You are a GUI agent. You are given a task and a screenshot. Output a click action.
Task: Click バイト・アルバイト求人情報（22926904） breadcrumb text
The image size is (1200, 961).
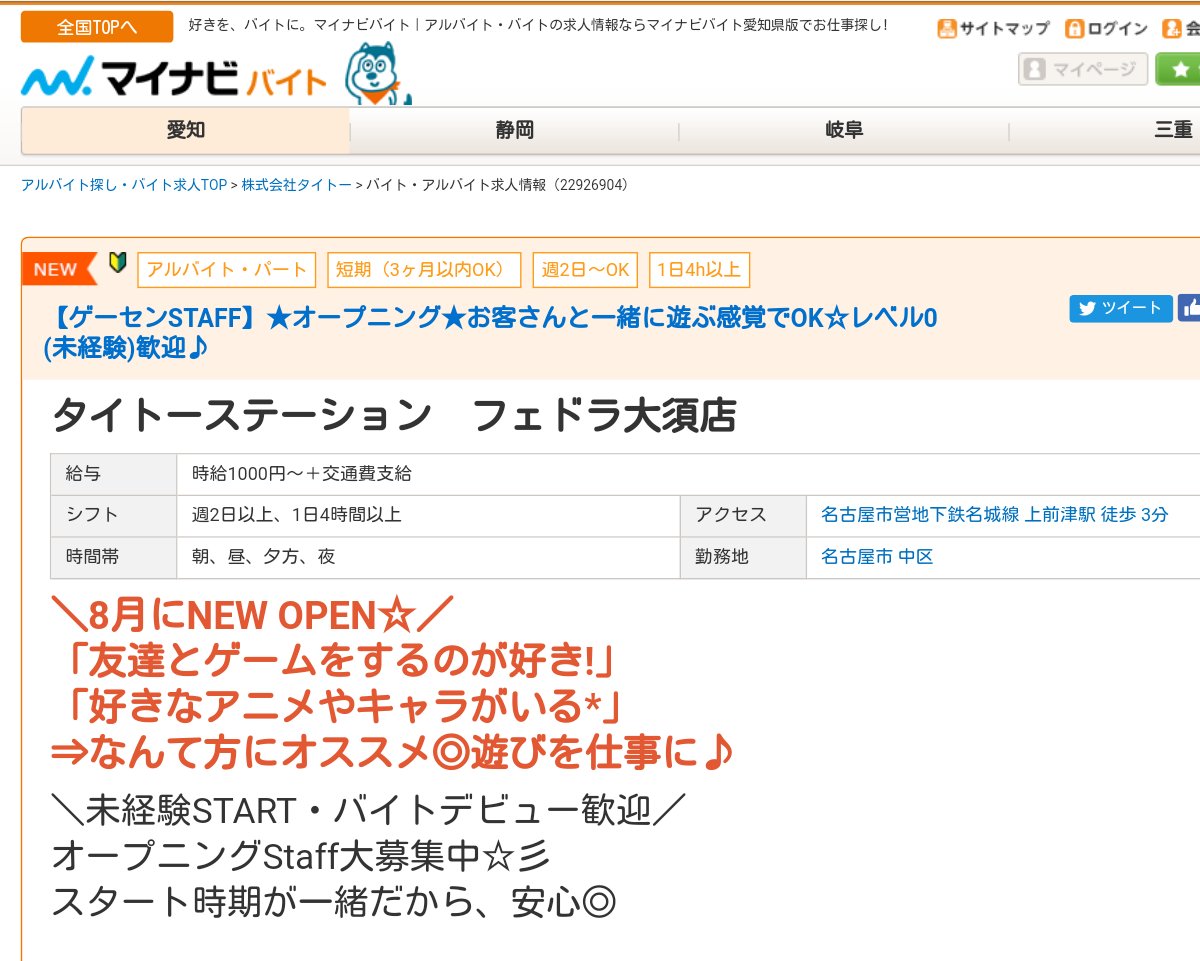497,185
